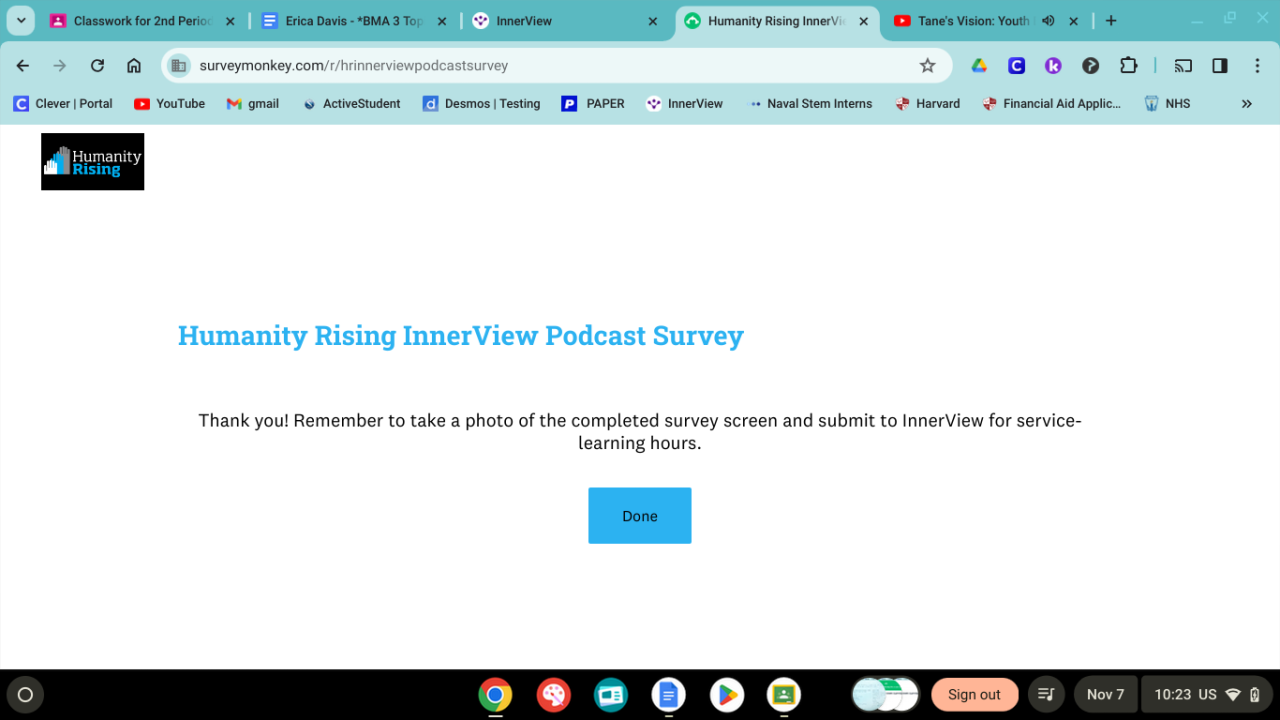
Task: Open the Chrome three-dot menu
Action: tap(1257, 66)
